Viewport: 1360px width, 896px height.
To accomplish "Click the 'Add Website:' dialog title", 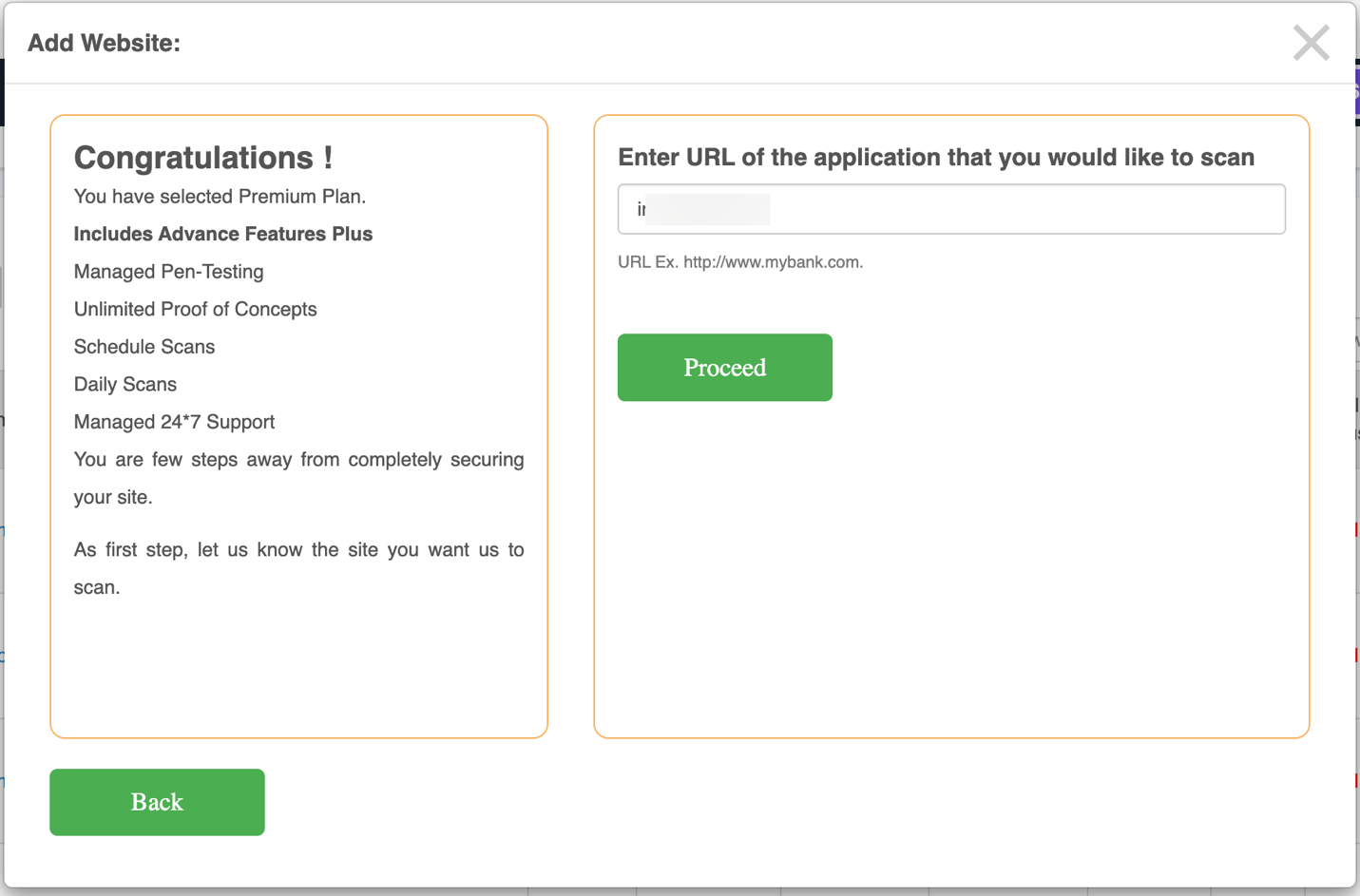I will (x=104, y=43).
